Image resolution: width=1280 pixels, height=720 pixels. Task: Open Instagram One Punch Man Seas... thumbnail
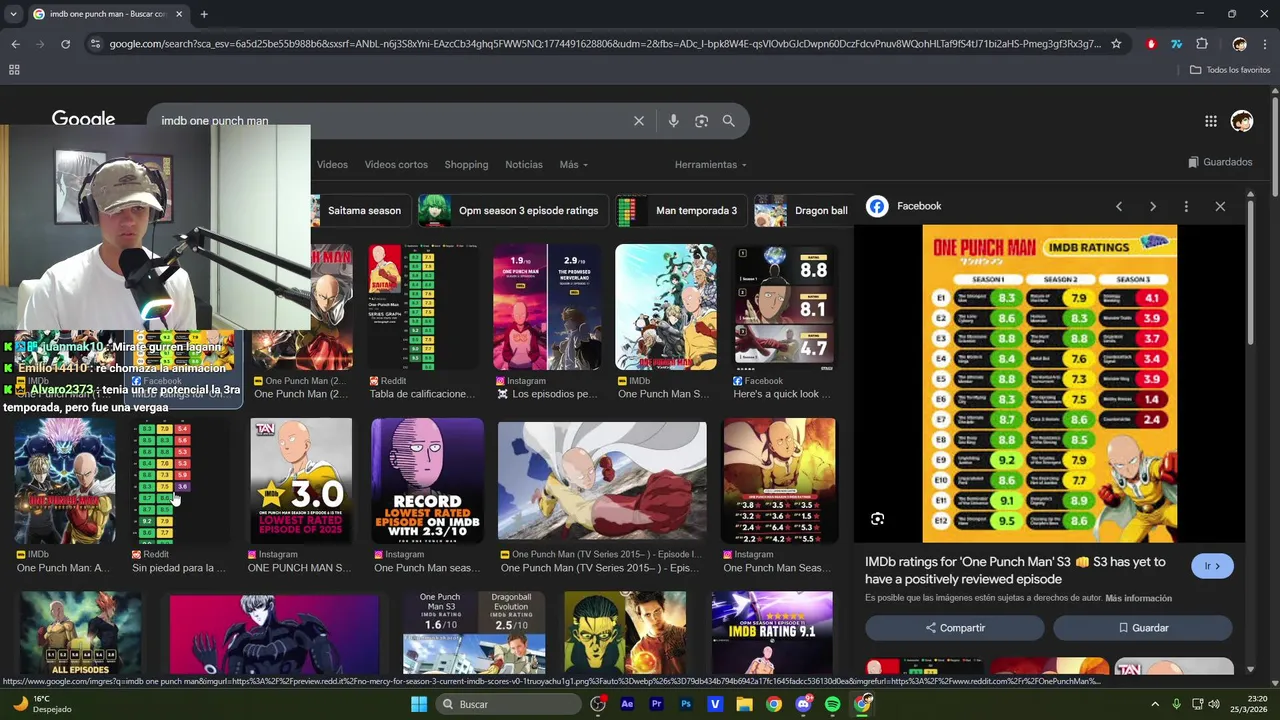pyautogui.click(x=779, y=481)
